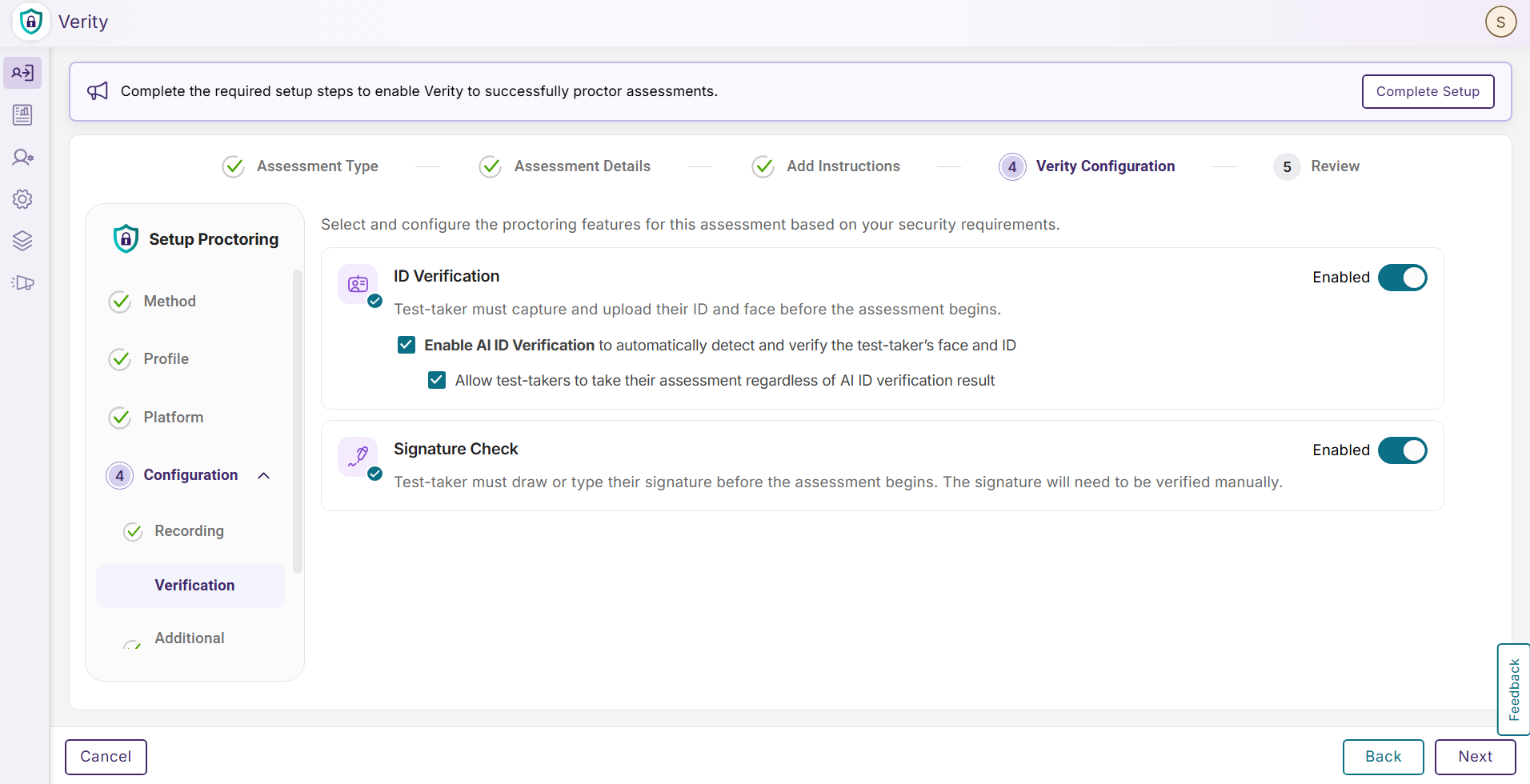
Task: Open Platform in Setup Proctoring list
Action: coord(174,418)
